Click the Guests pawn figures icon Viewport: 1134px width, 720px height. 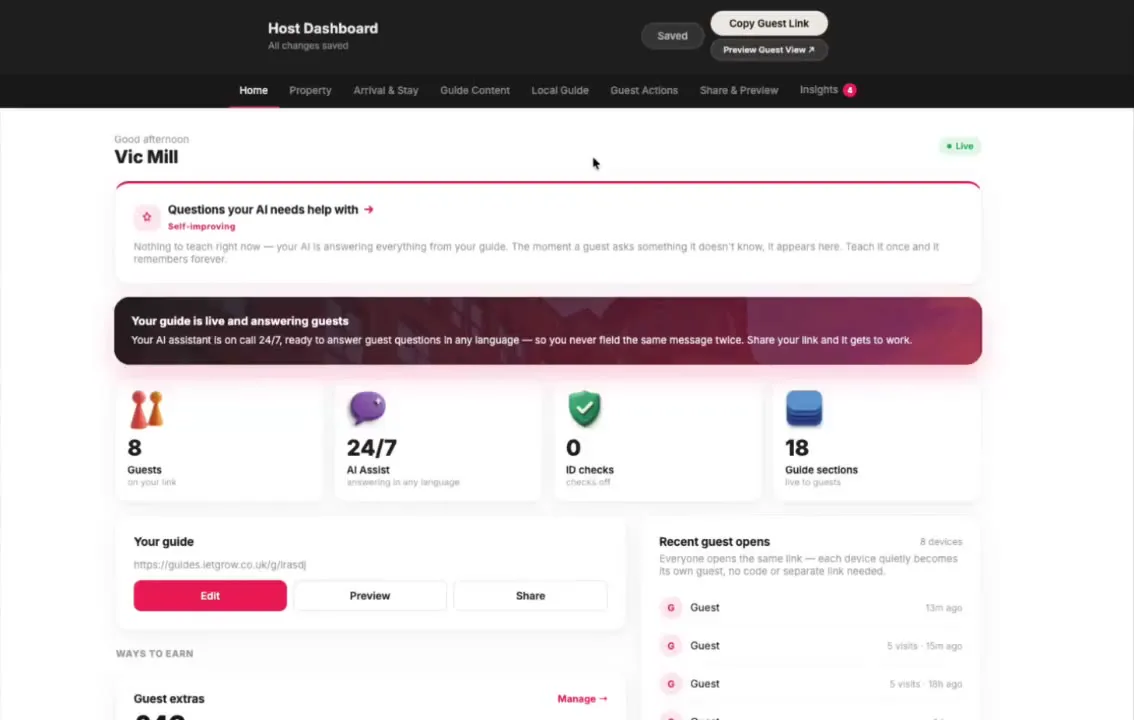(x=147, y=409)
